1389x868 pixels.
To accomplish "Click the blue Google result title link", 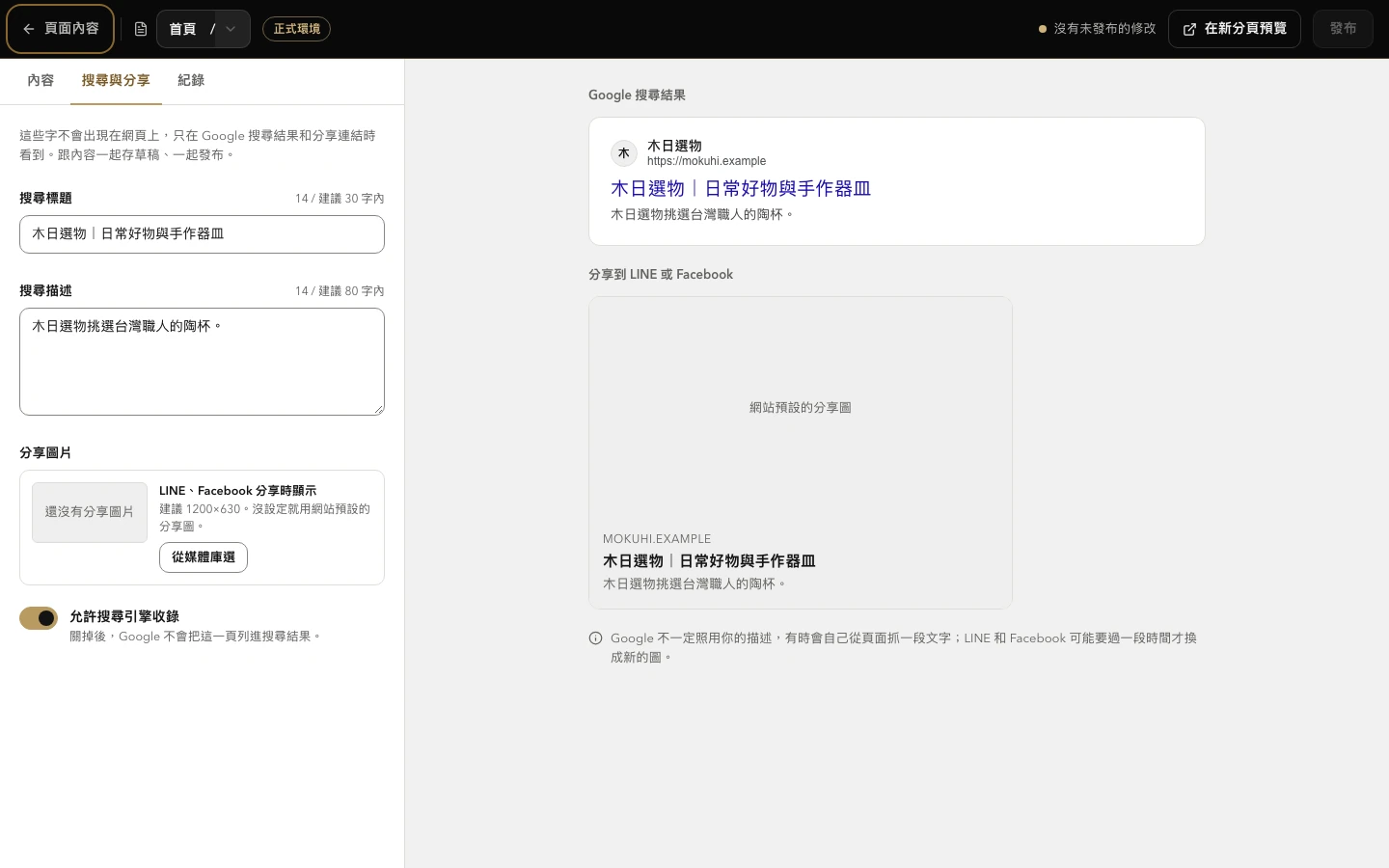I will point(741,189).
